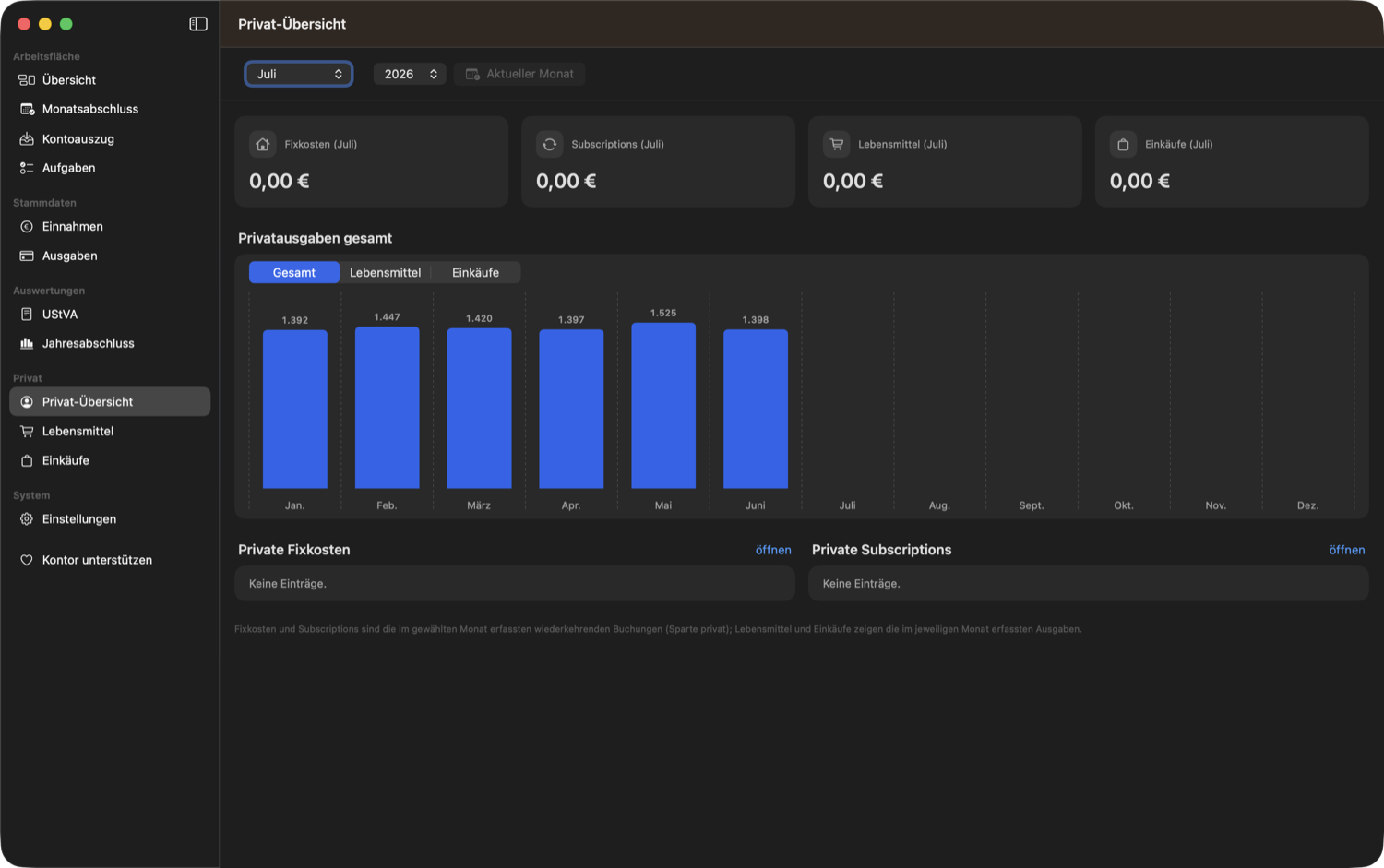Click house icon on Fixkosten card
The image size is (1384, 868).
coord(263,144)
